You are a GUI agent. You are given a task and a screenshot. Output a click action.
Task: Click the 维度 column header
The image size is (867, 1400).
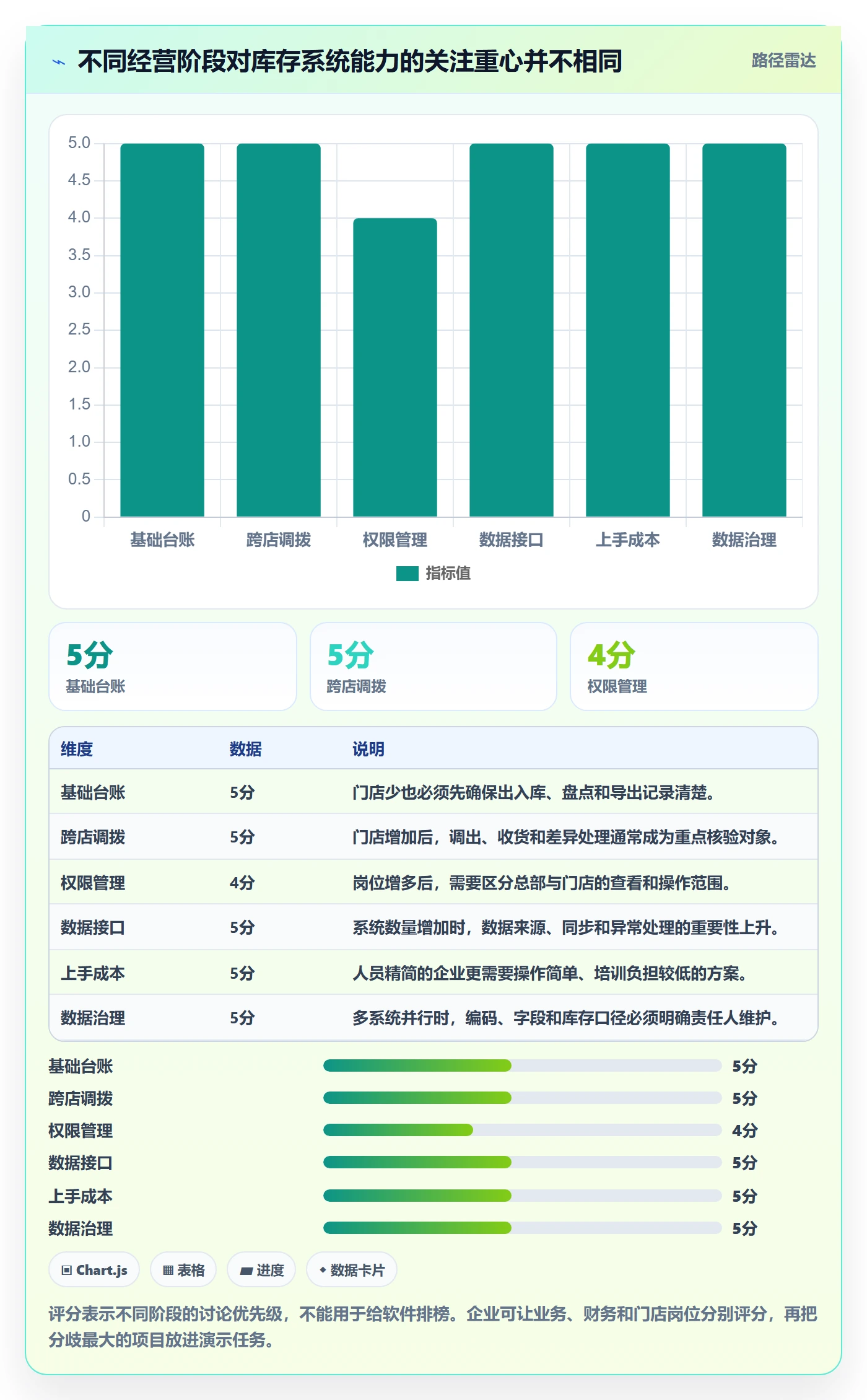[x=77, y=749]
